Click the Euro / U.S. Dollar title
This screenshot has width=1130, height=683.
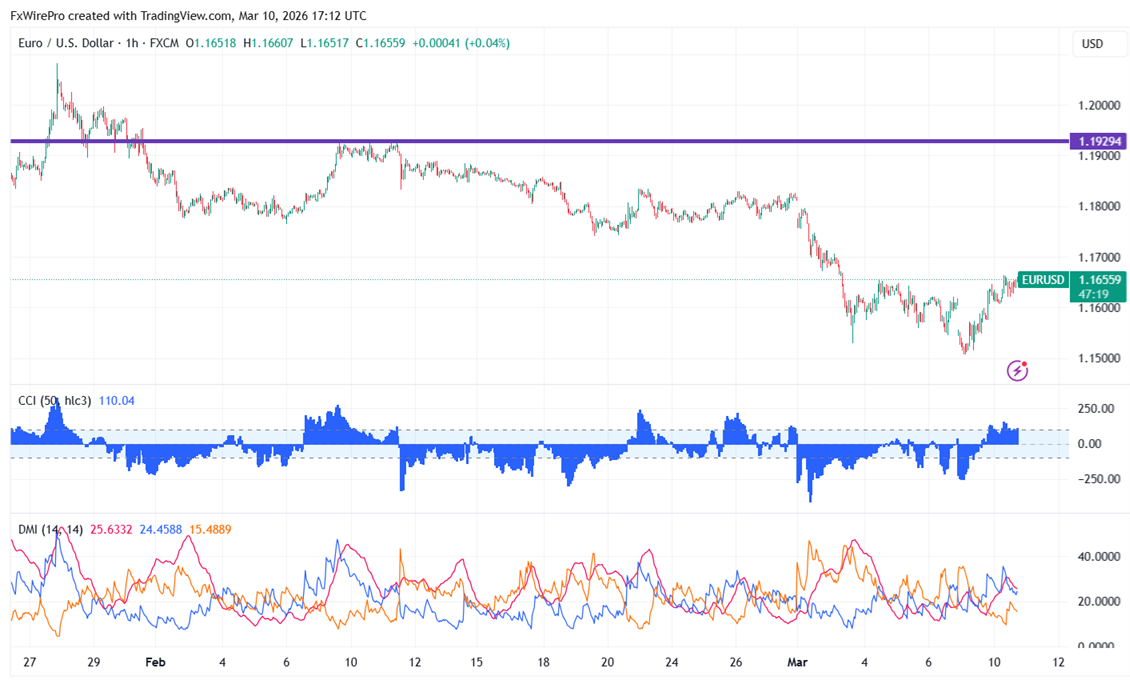click(66, 43)
